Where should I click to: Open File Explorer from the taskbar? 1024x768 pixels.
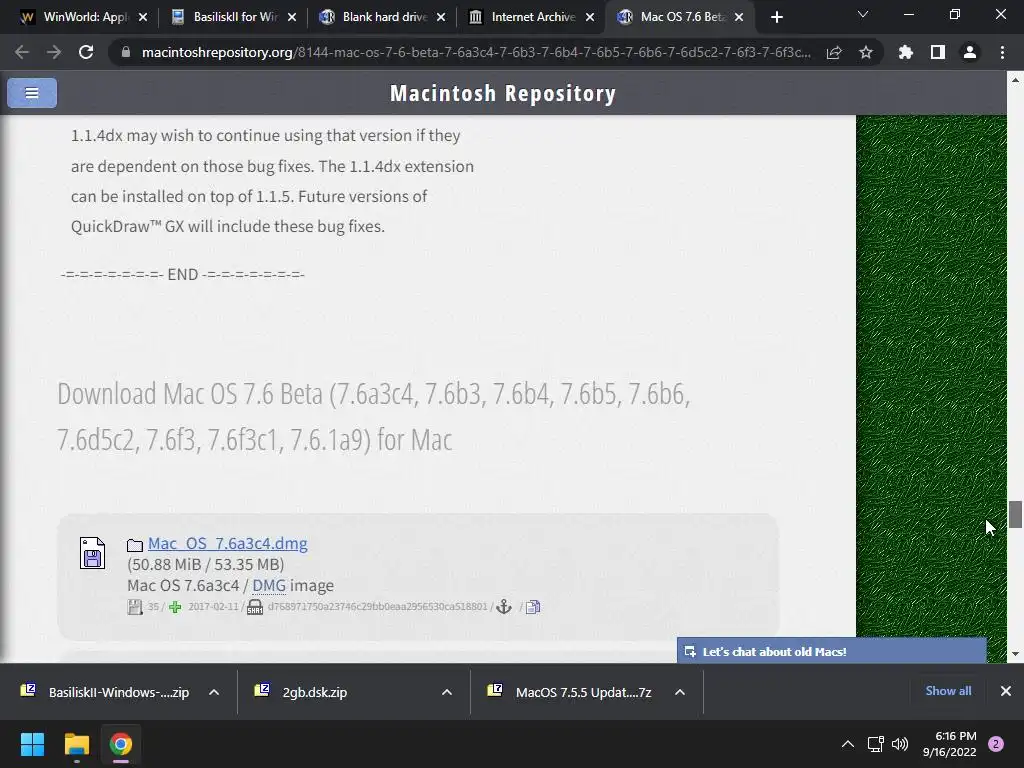coord(76,744)
